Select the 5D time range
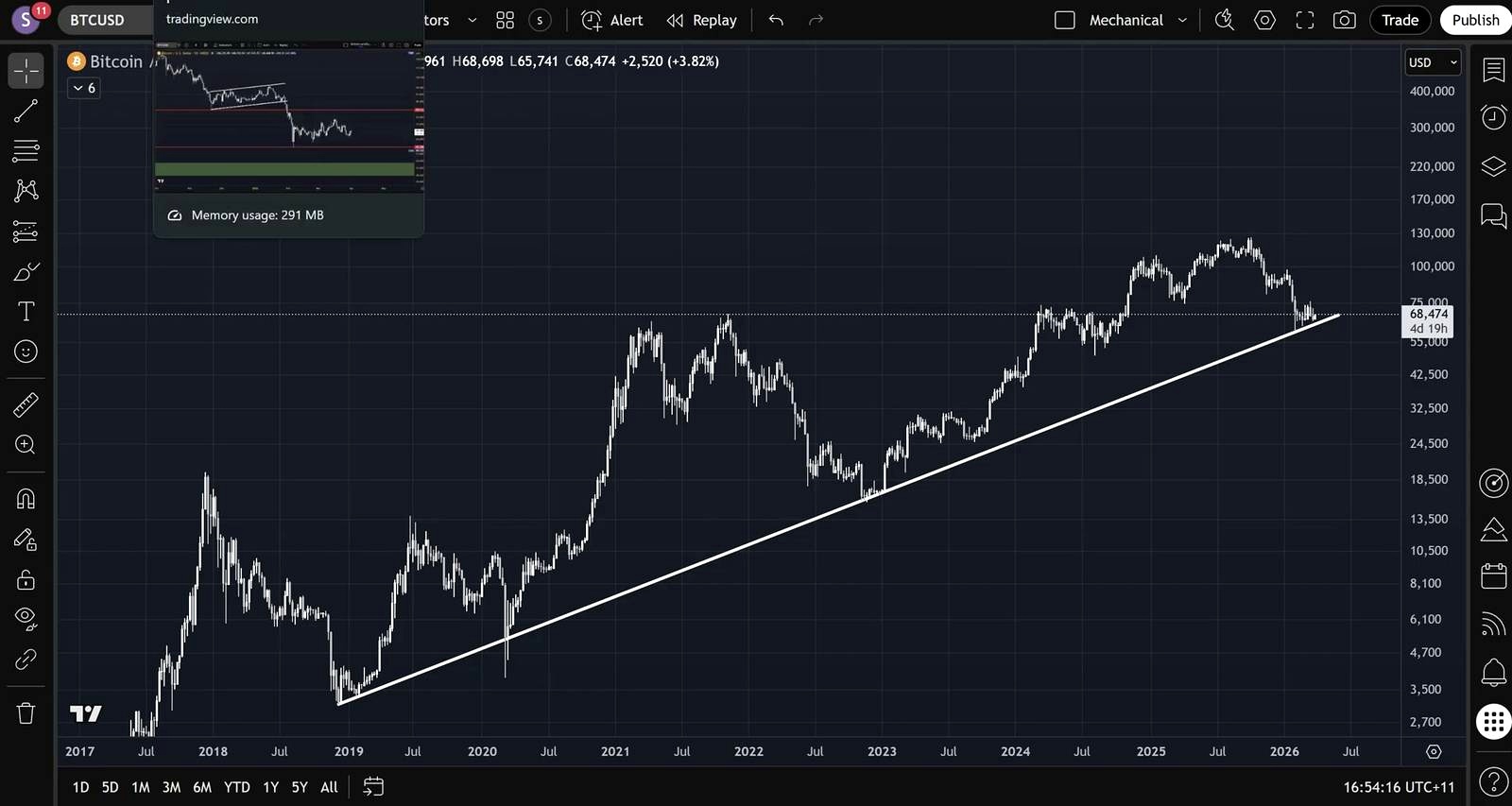 click(110, 787)
